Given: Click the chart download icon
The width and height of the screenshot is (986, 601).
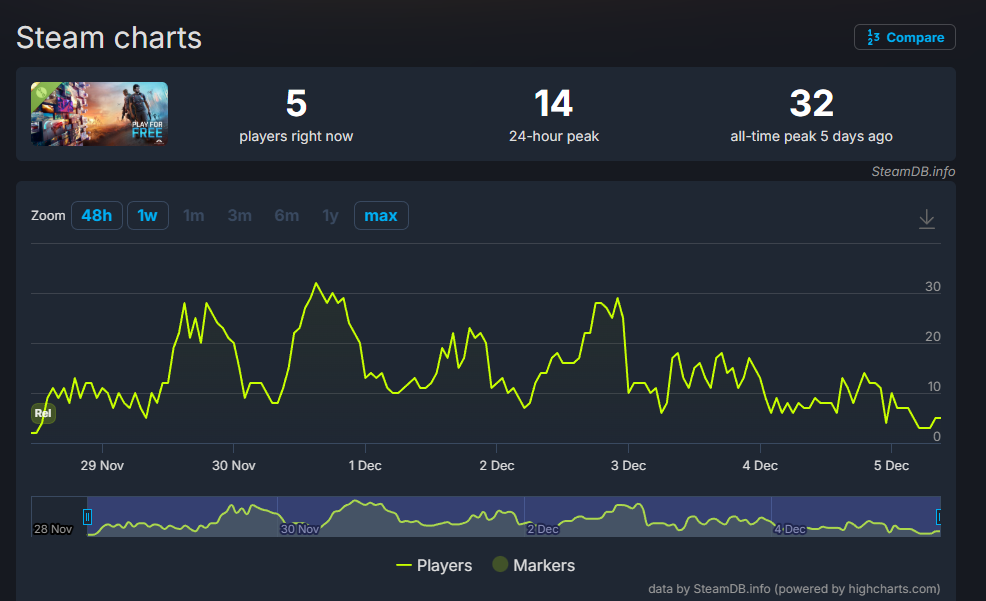Looking at the screenshot, I should pyautogui.click(x=927, y=218).
